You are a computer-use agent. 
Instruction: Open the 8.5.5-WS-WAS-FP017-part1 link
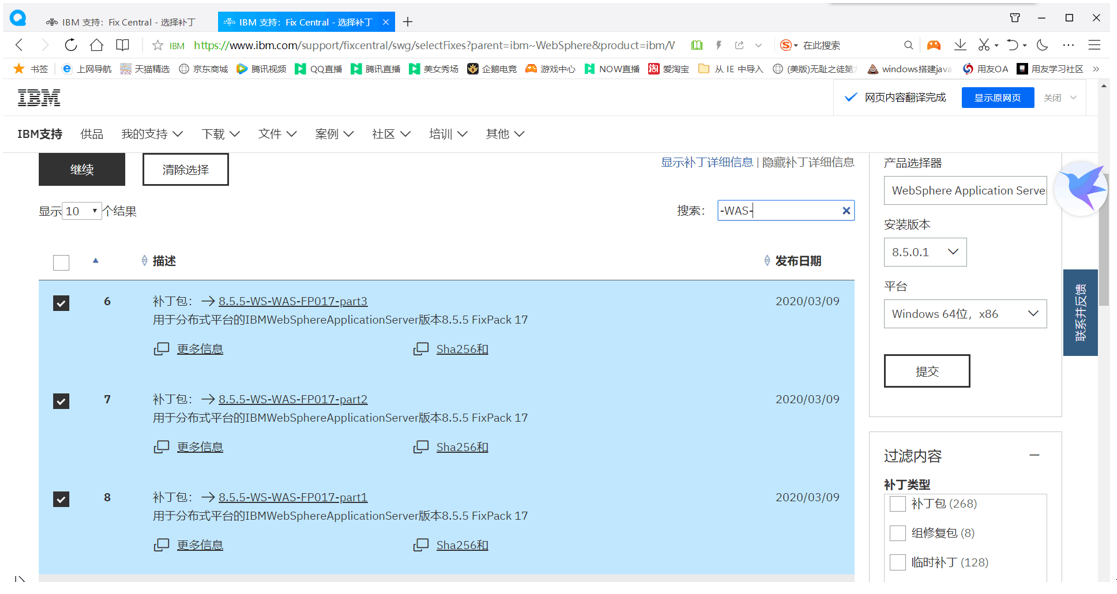pyautogui.click(x=293, y=497)
